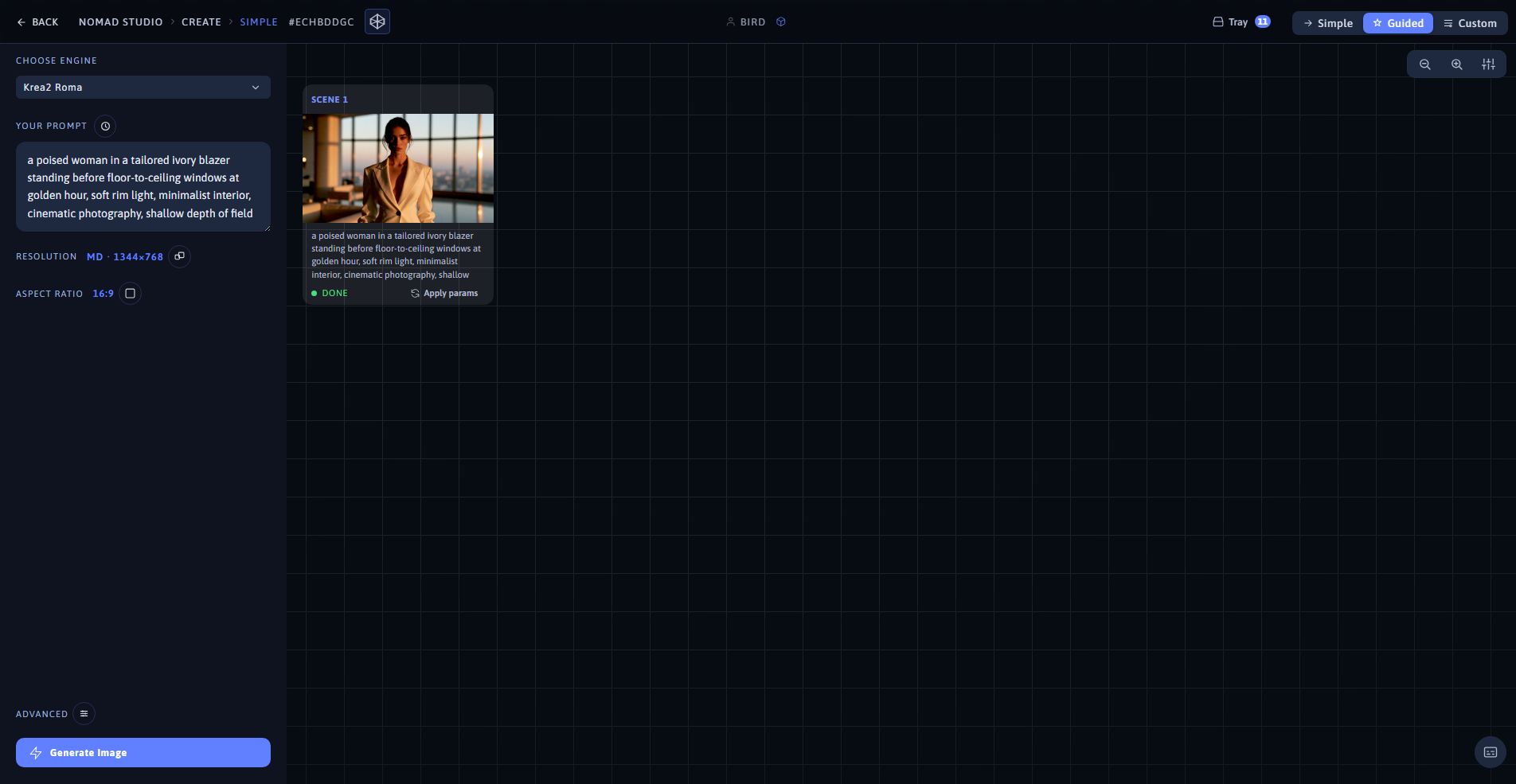This screenshot has height=784, width=1516.
Task: Click Generate Image button
Action: click(x=143, y=753)
